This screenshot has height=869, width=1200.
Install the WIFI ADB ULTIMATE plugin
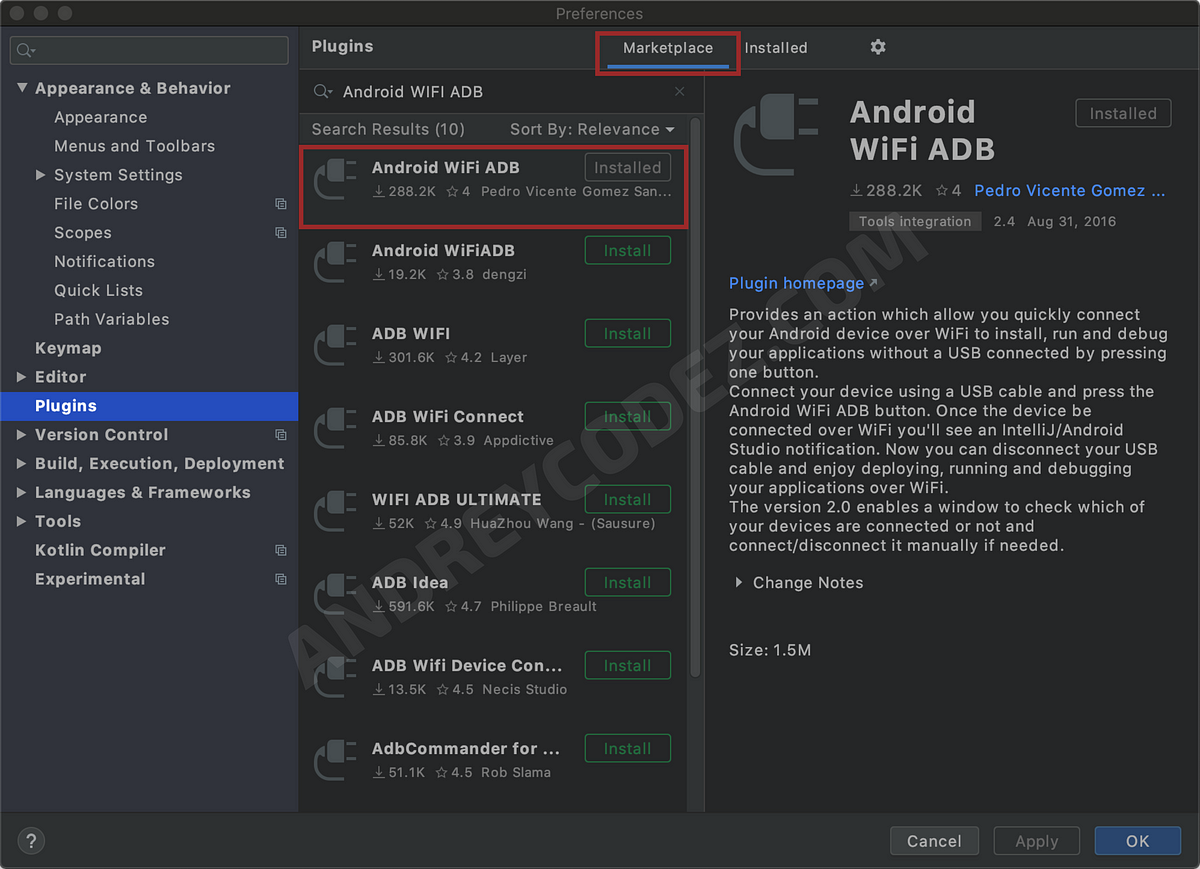tap(627, 500)
